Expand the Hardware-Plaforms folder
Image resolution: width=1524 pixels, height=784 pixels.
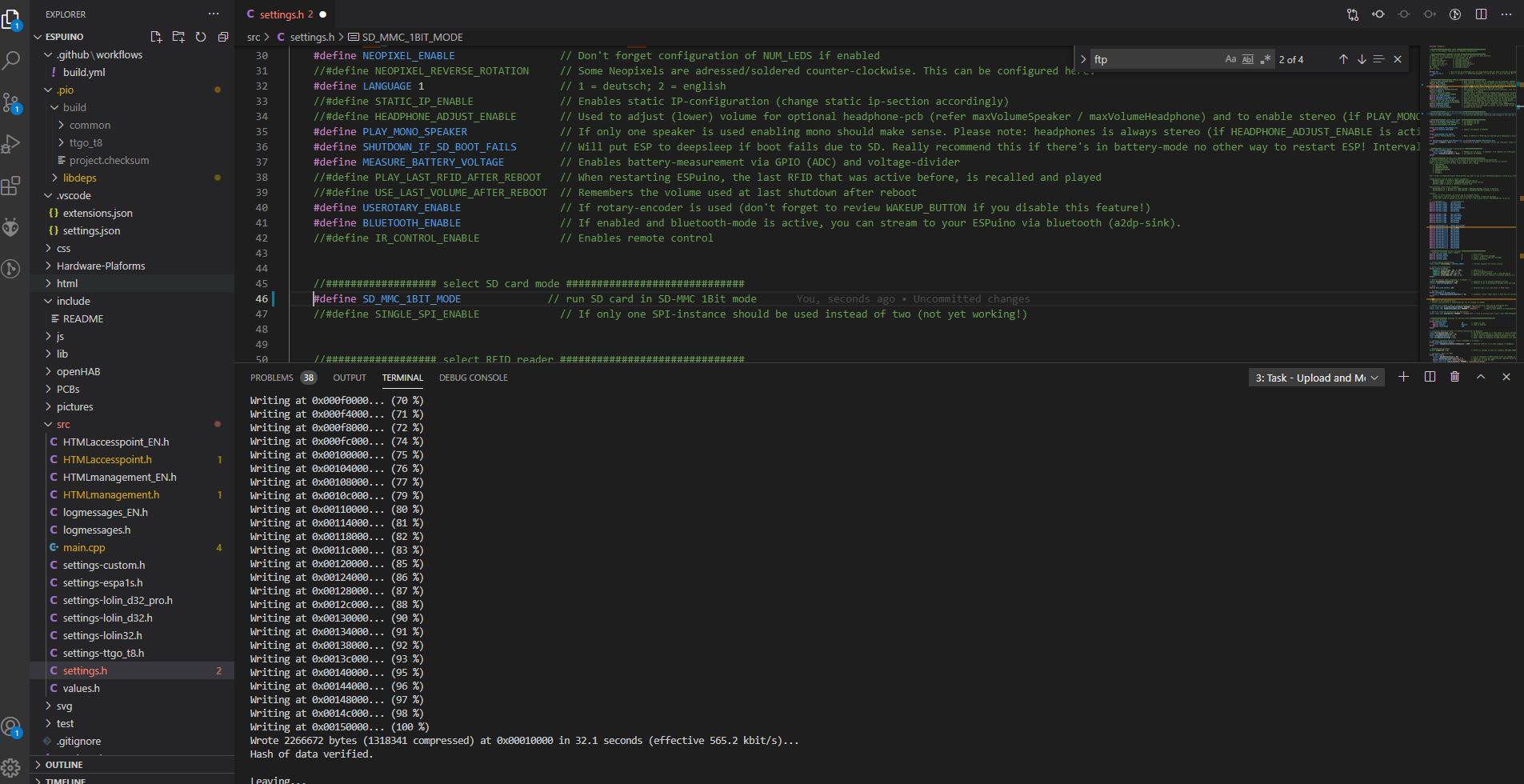(x=101, y=266)
